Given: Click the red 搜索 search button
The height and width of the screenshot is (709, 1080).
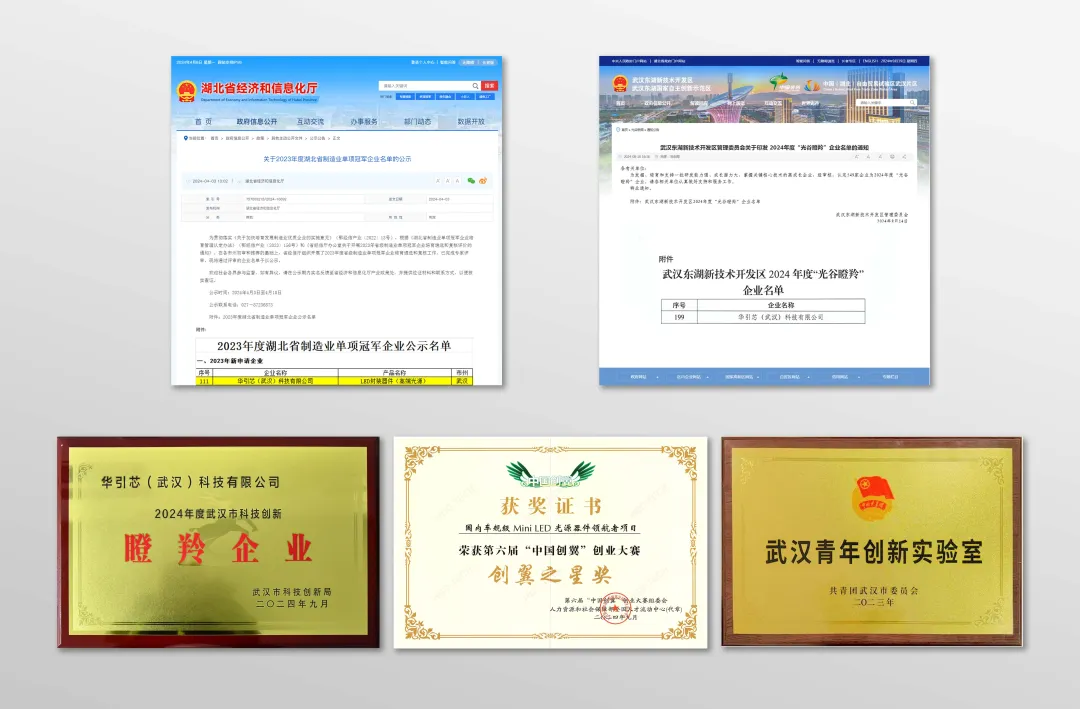Looking at the screenshot, I should coord(489,85).
